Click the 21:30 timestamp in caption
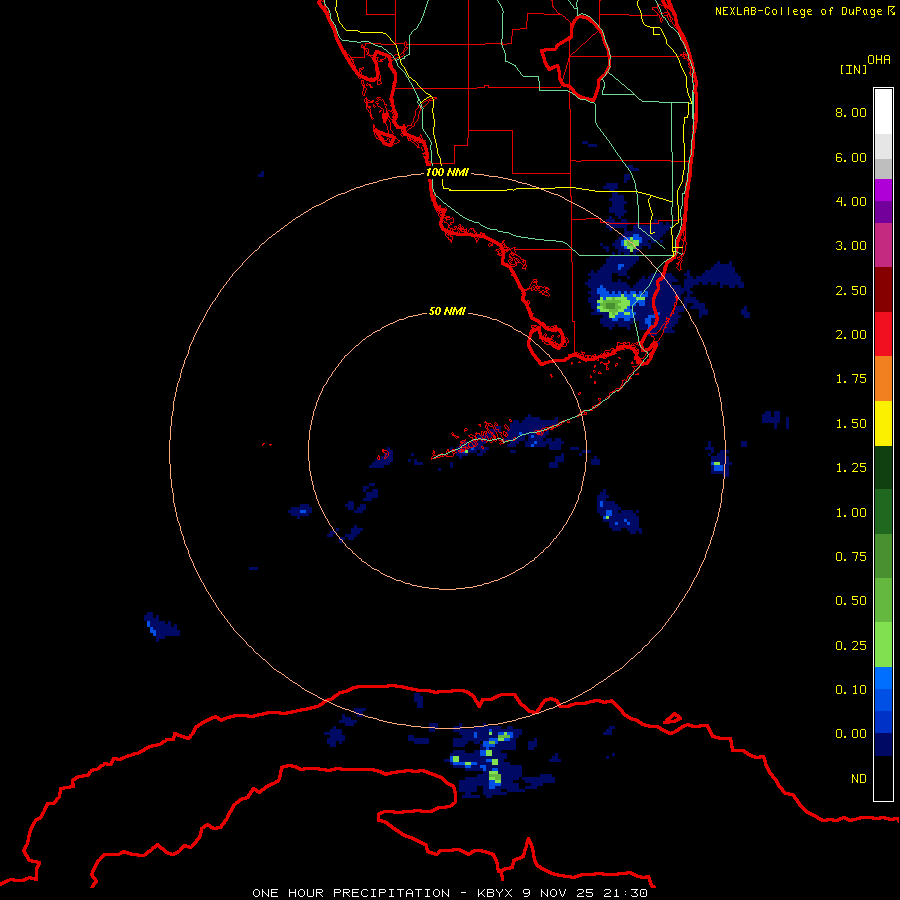Screen dimensions: 900x900 click(x=626, y=893)
